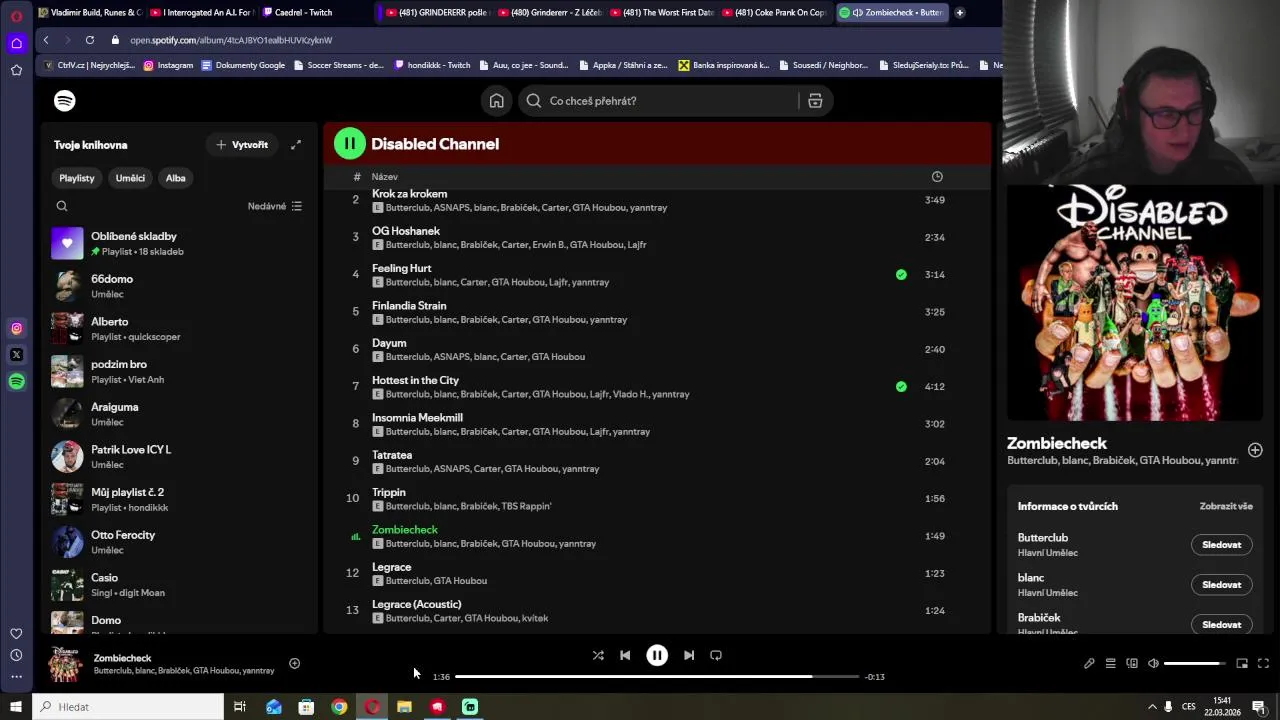Open the Zombiecheck title in right panel

[x=1057, y=443]
